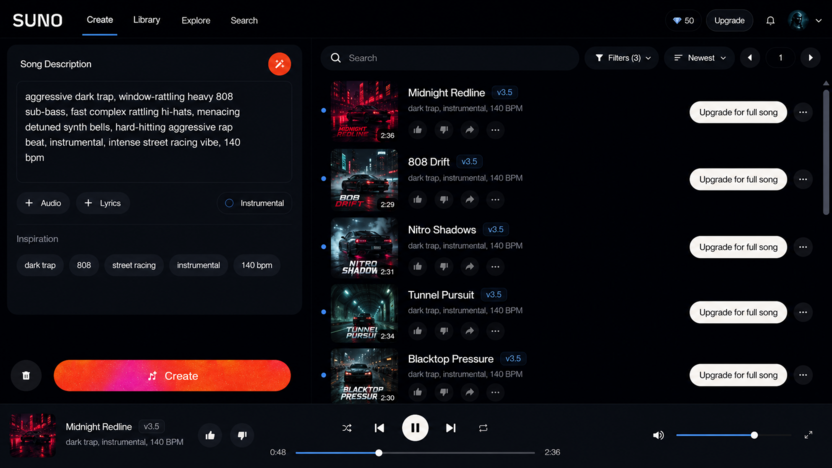Thumbs up the now-playing song in player bar
This screenshot has height=468, width=832.
(210, 435)
